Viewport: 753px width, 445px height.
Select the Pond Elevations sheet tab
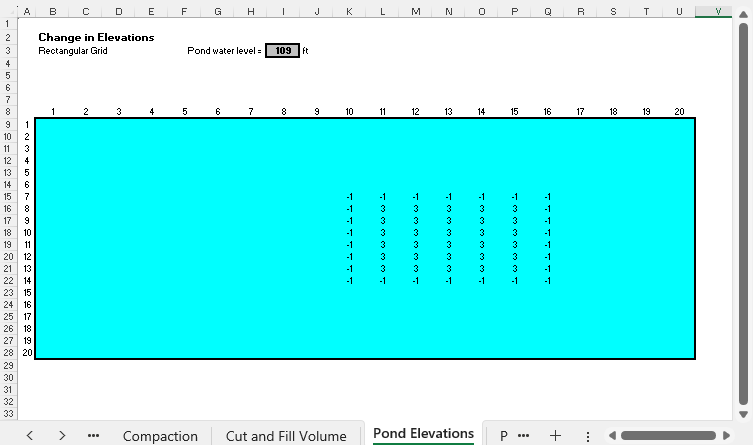click(423, 434)
